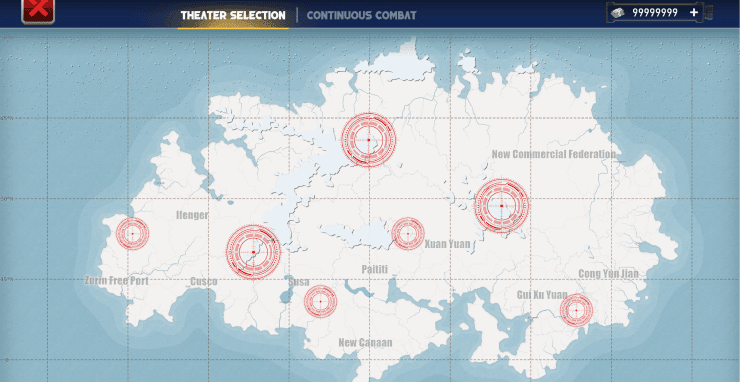Viewport: 740px width, 383px height.
Task: Click the small target marker near Gui Xu Yuan
Action: [x=576, y=310]
